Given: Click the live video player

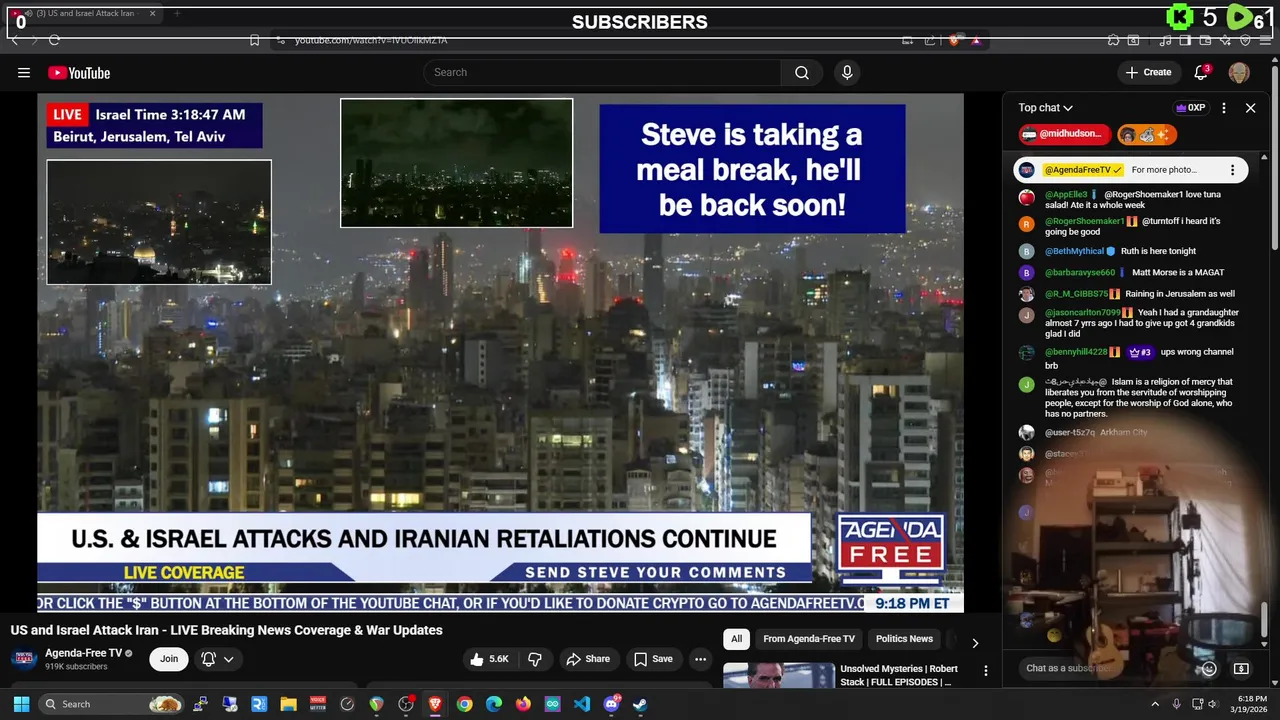Looking at the screenshot, I should [500, 352].
